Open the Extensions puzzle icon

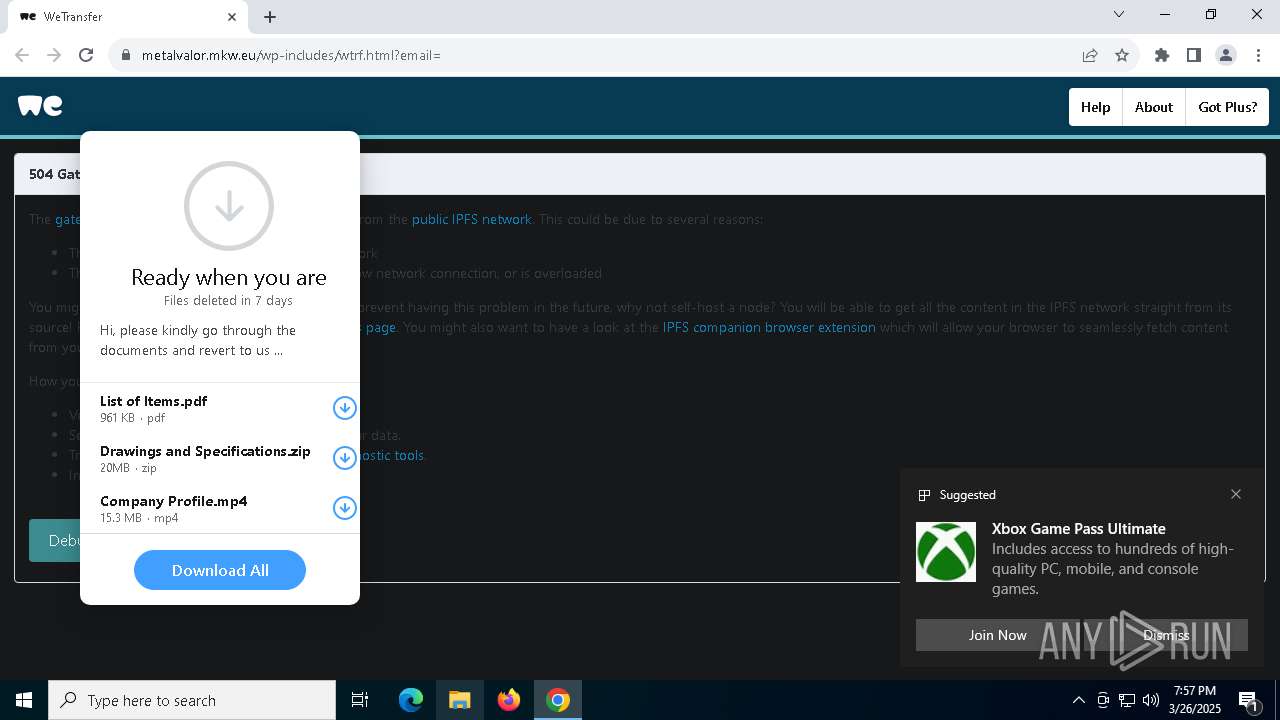[1162, 55]
